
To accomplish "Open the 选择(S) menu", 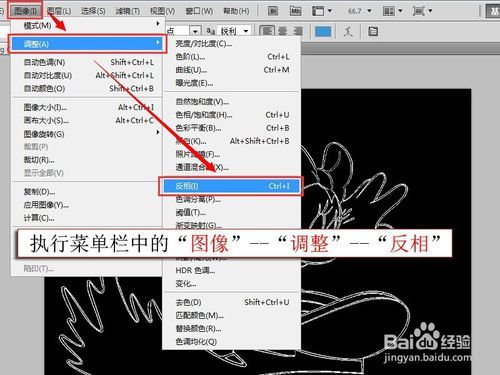I will 93,11.
